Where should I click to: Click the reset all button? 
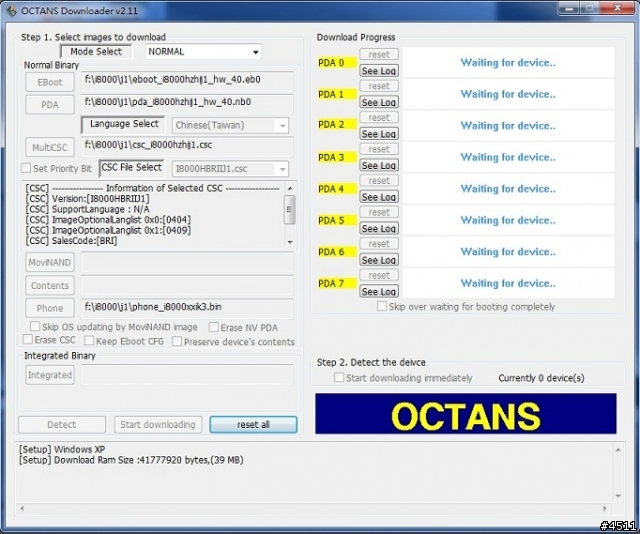click(253, 425)
